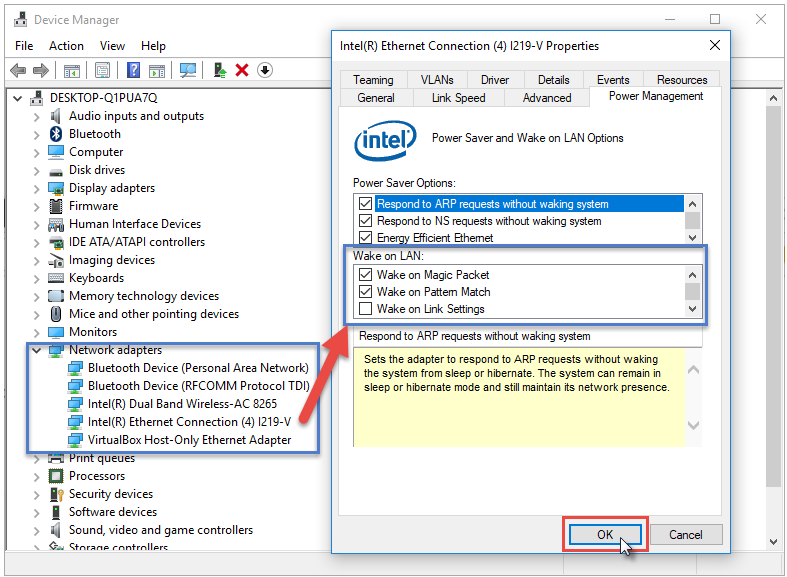The height and width of the screenshot is (577, 787).
Task: Click the Action pane toolbar icon
Action: point(157,71)
